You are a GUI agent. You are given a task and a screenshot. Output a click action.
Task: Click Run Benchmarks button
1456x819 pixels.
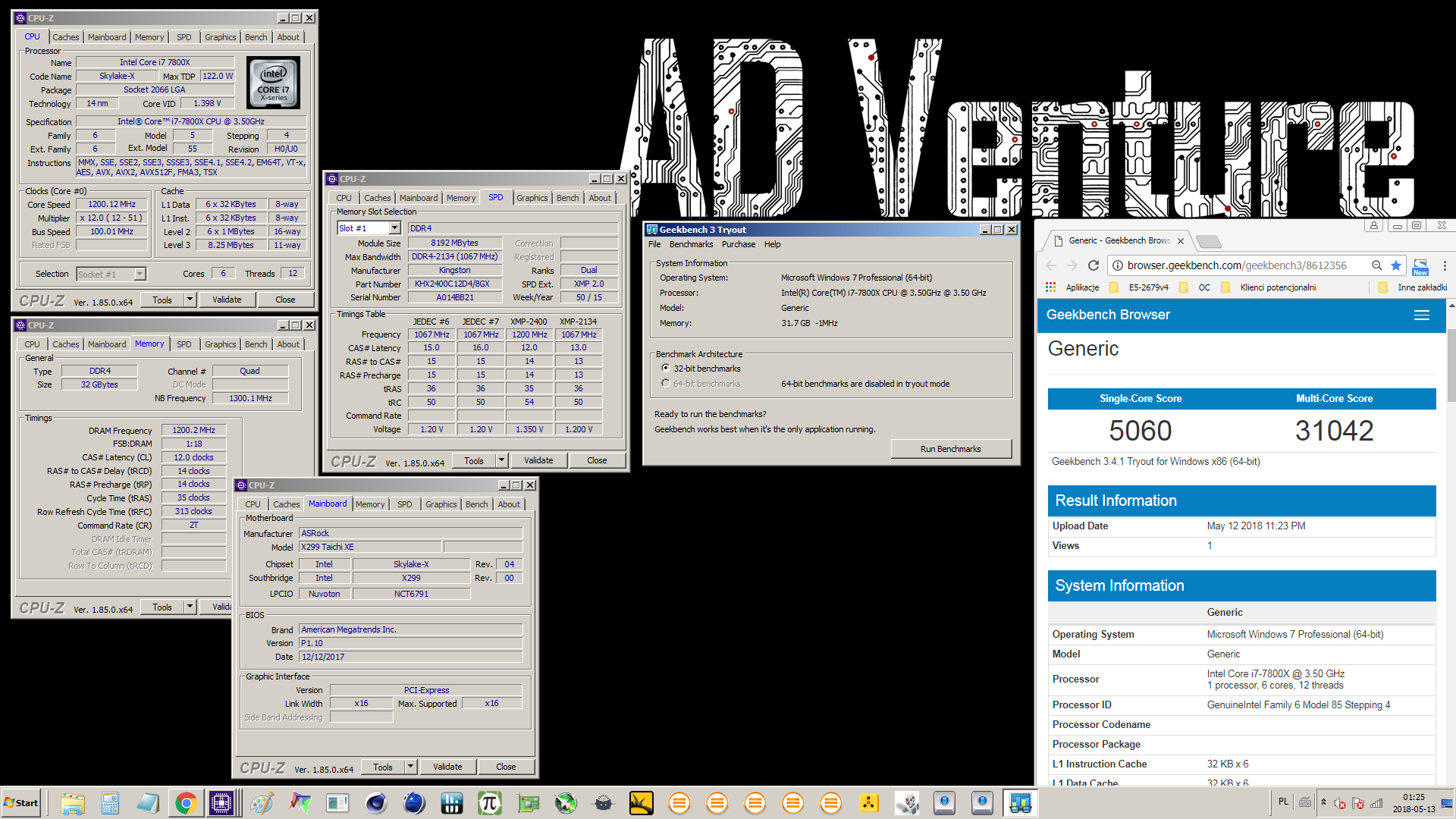tap(951, 449)
